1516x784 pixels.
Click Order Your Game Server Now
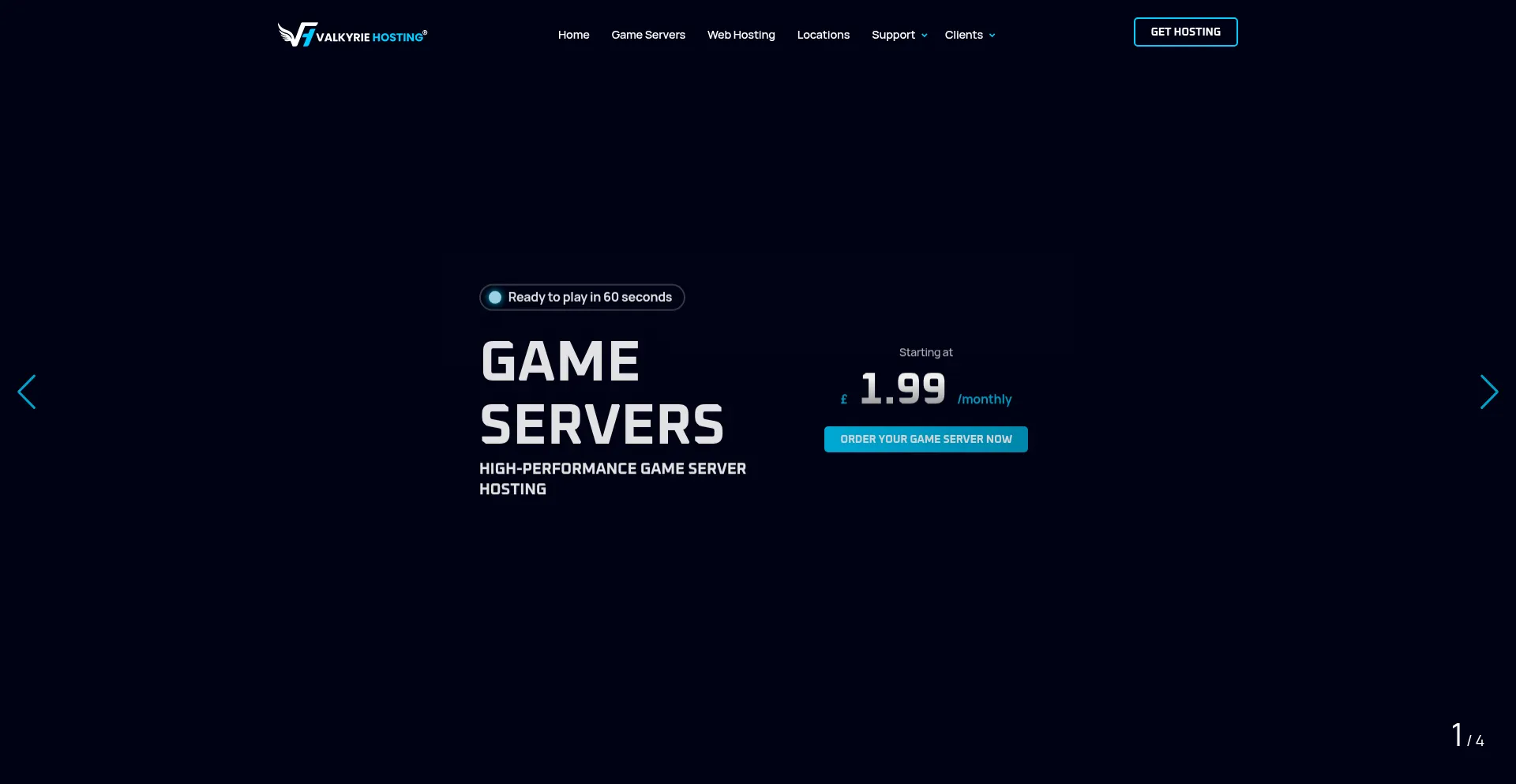(x=925, y=439)
